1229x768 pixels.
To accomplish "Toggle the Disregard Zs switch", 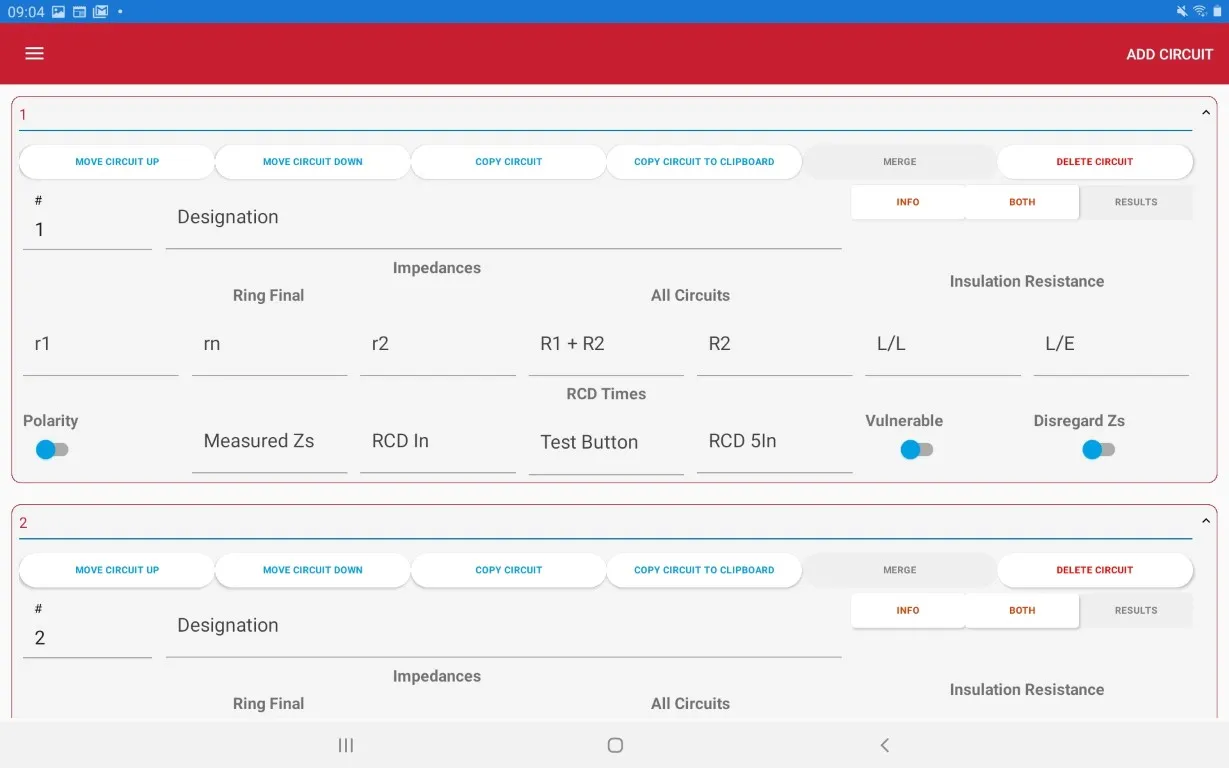I will pyautogui.click(x=1098, y=450).
